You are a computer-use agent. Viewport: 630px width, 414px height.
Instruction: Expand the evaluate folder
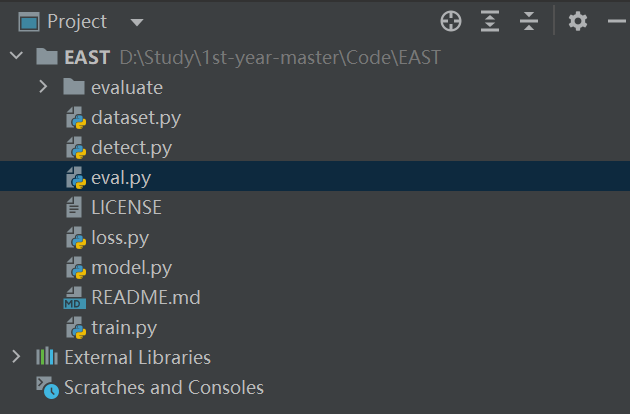coord(43,87)
